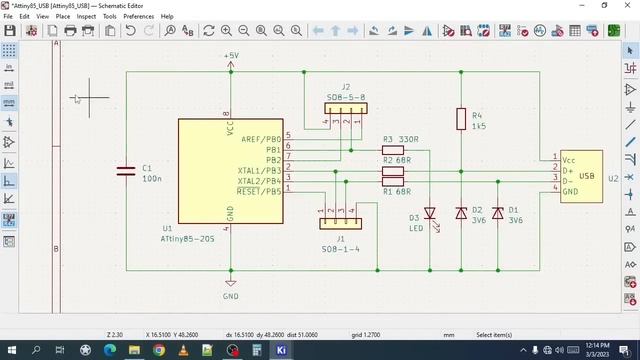The width and height of the screenshot is (640, 360).
Task: Open the Help menu
Action: coord(167,16)
